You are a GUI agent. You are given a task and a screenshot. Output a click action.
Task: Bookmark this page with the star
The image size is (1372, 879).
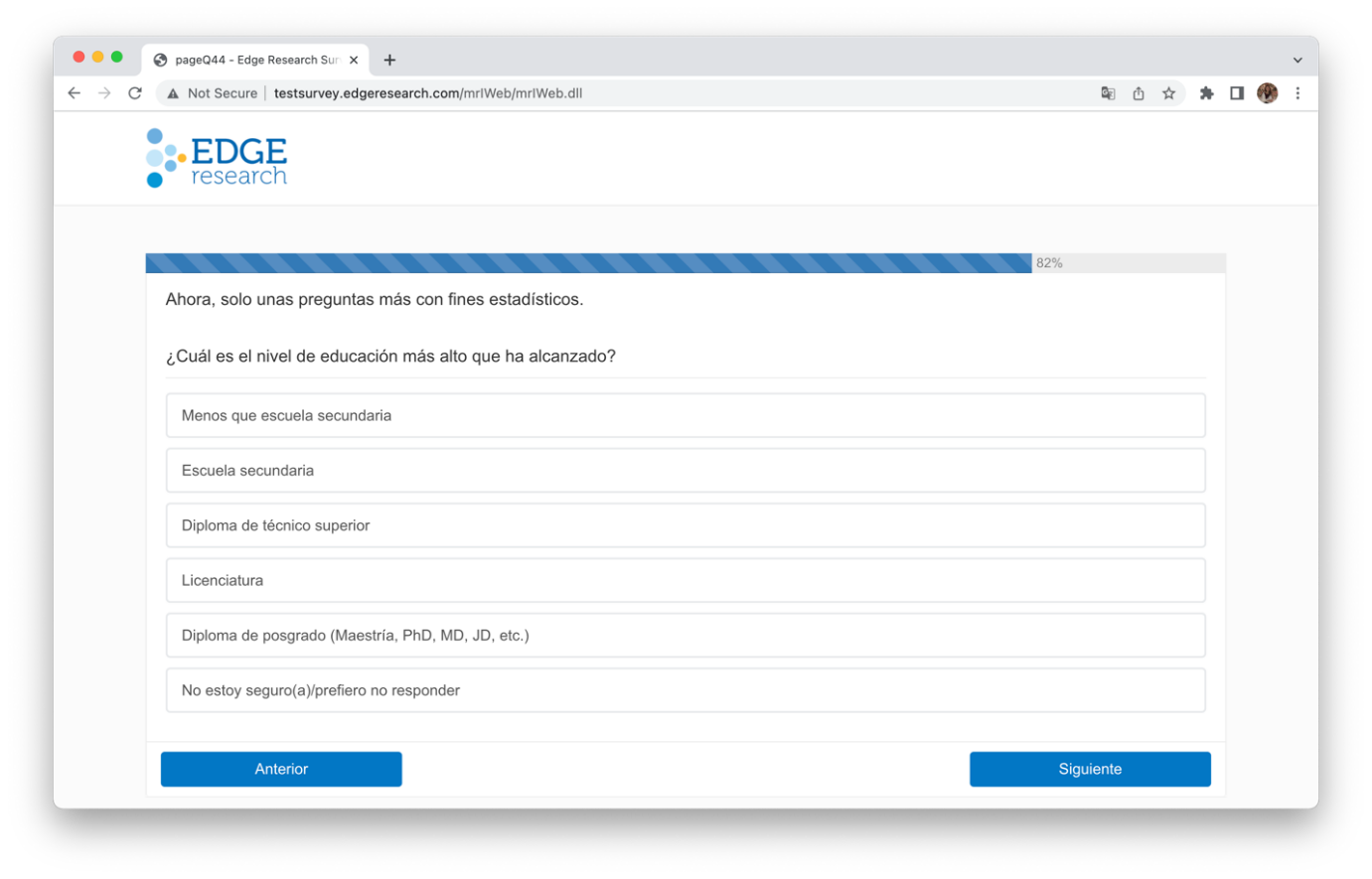pos(1168,93)
